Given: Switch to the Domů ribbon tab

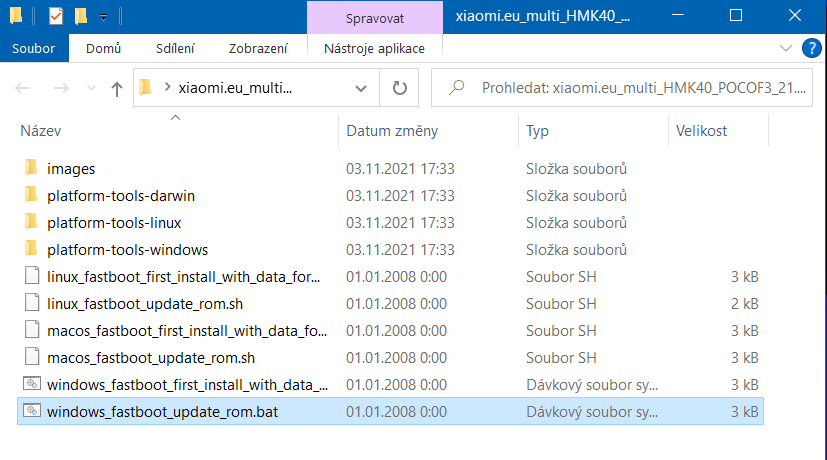Looking at the screenshot, I should click(103, 49).
